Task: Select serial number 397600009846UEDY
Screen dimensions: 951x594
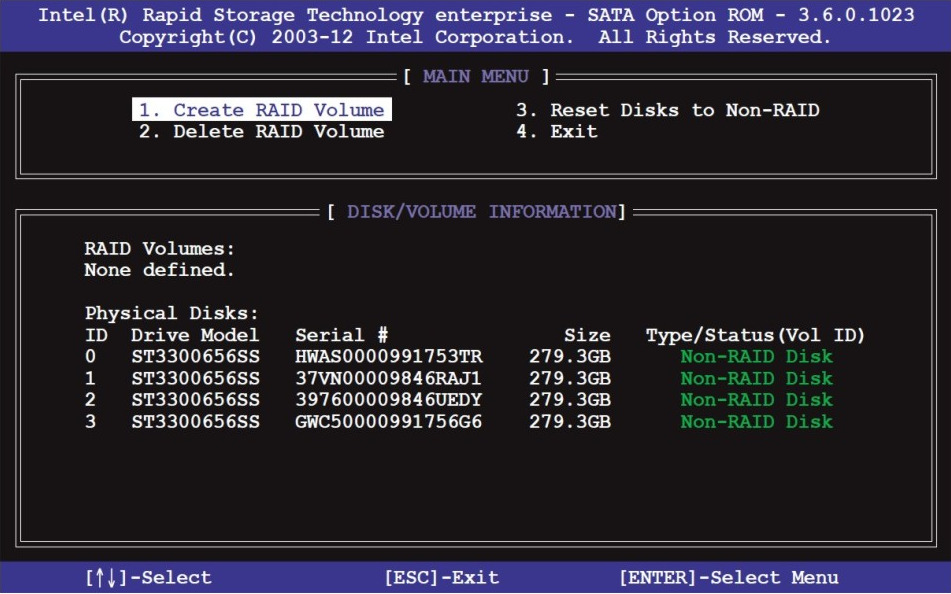Action: (389, 400)
